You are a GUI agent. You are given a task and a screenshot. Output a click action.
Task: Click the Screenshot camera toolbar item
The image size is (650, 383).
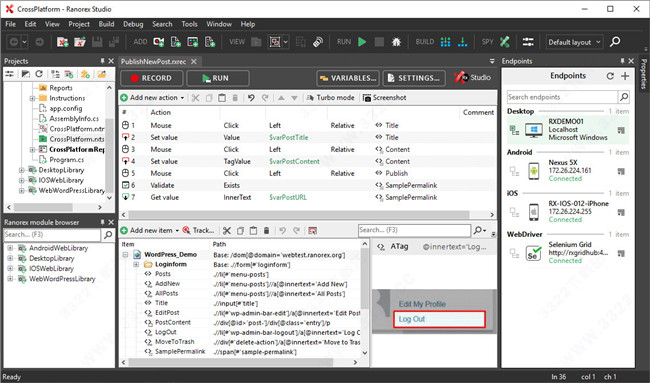(384, 98)
